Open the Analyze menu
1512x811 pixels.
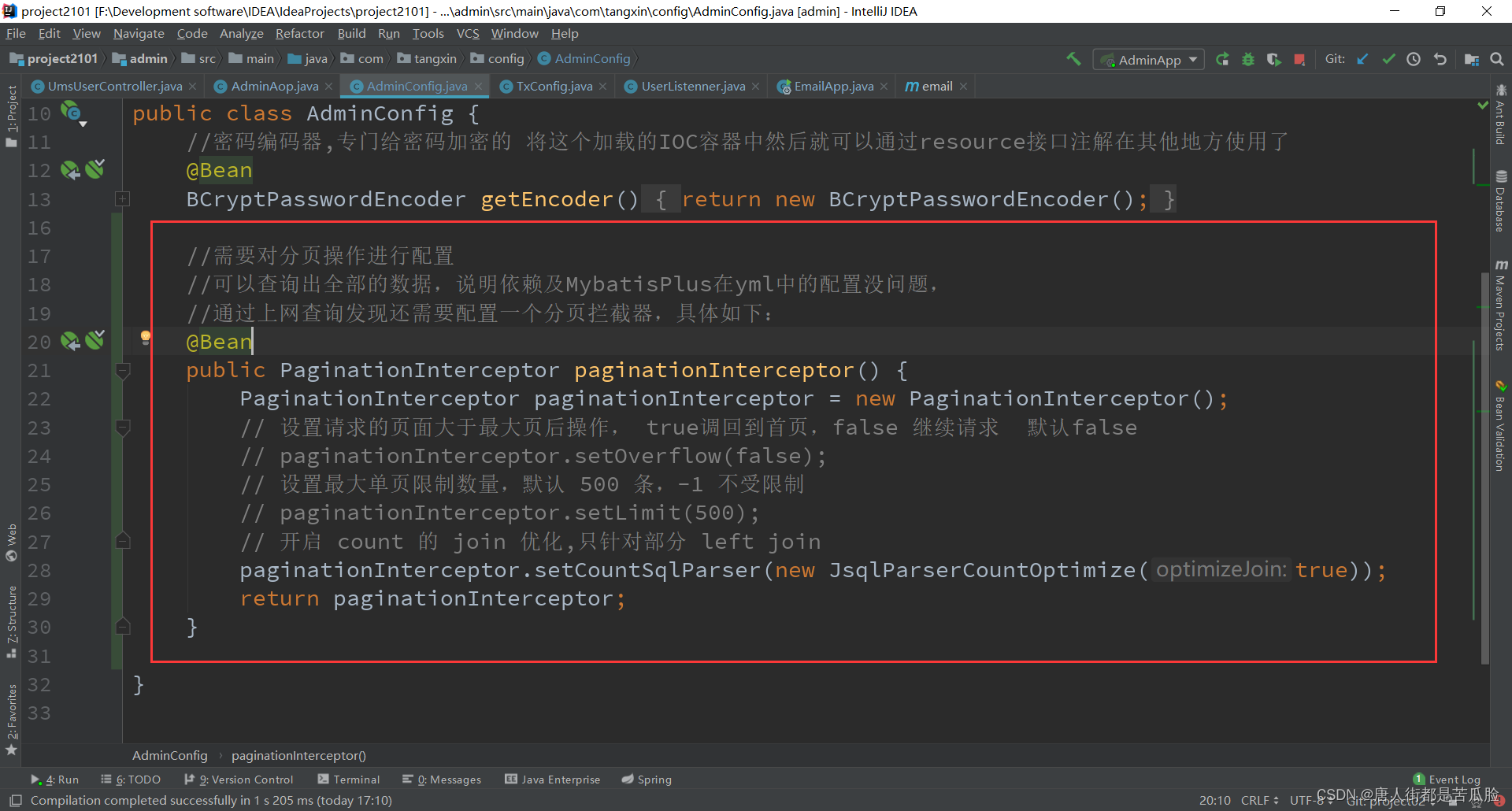[241, 34]
